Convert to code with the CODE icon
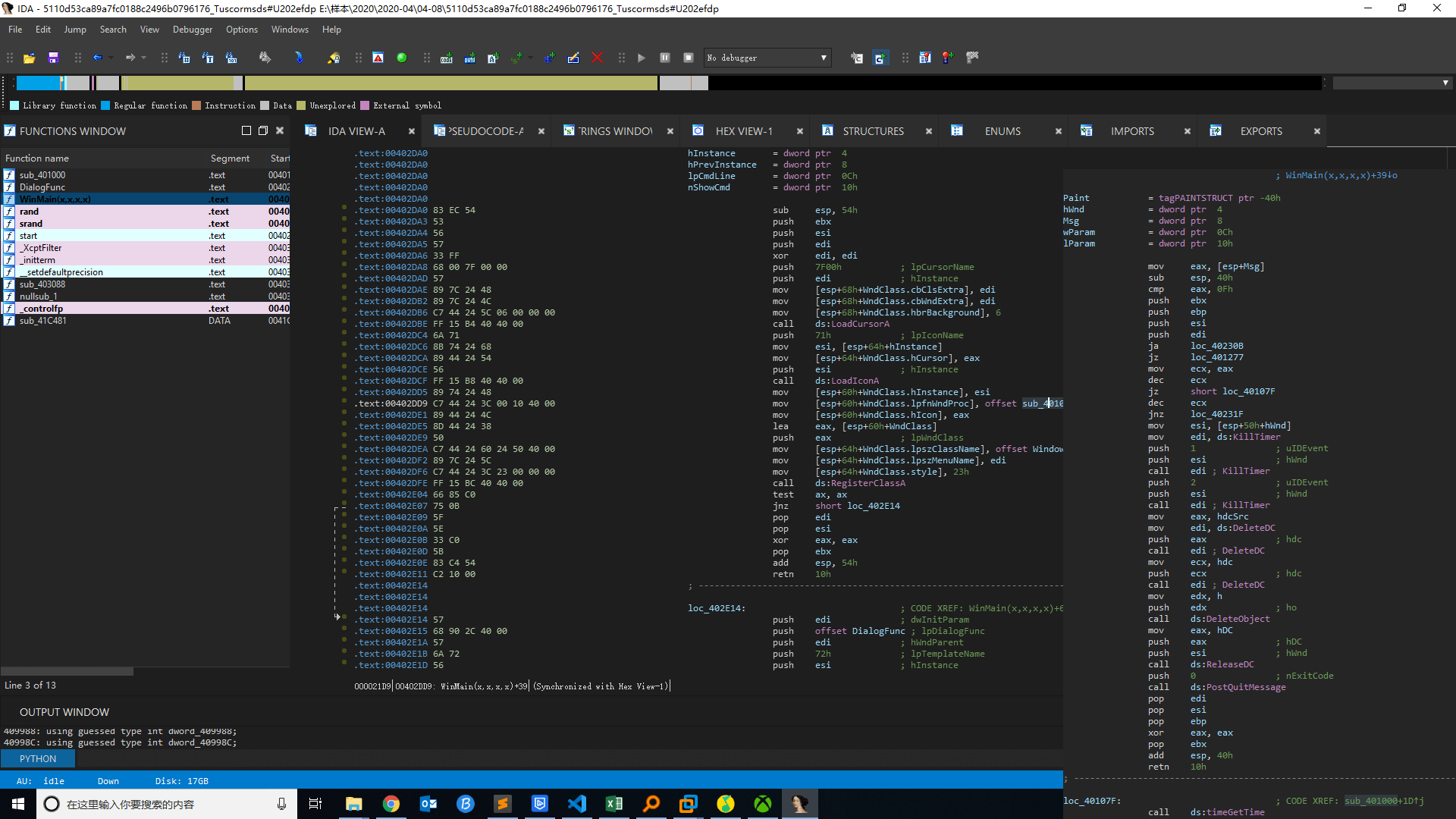1456x819 pixels. point(446,58)
